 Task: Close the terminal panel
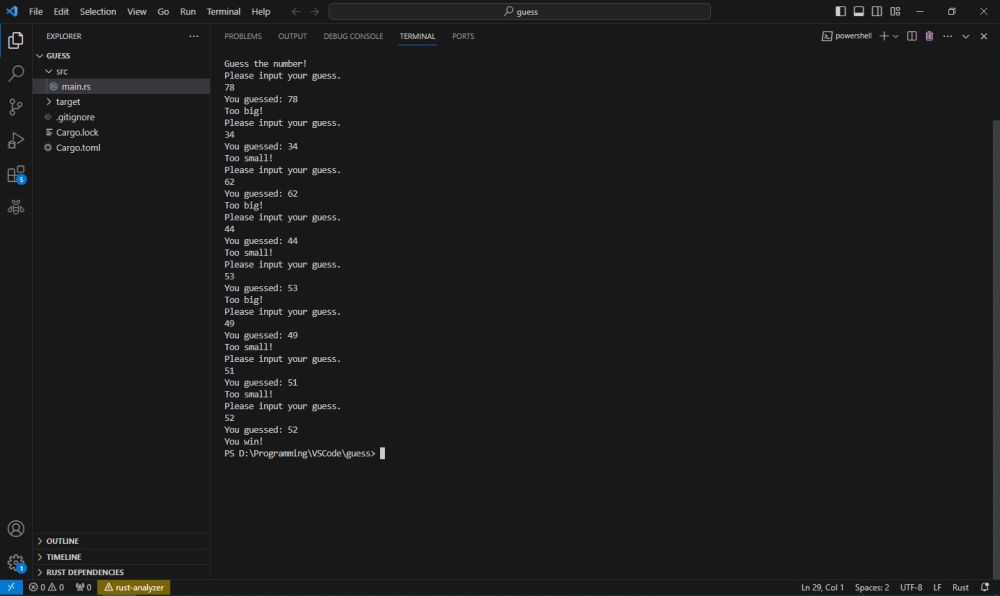click(x=984, y=36)
